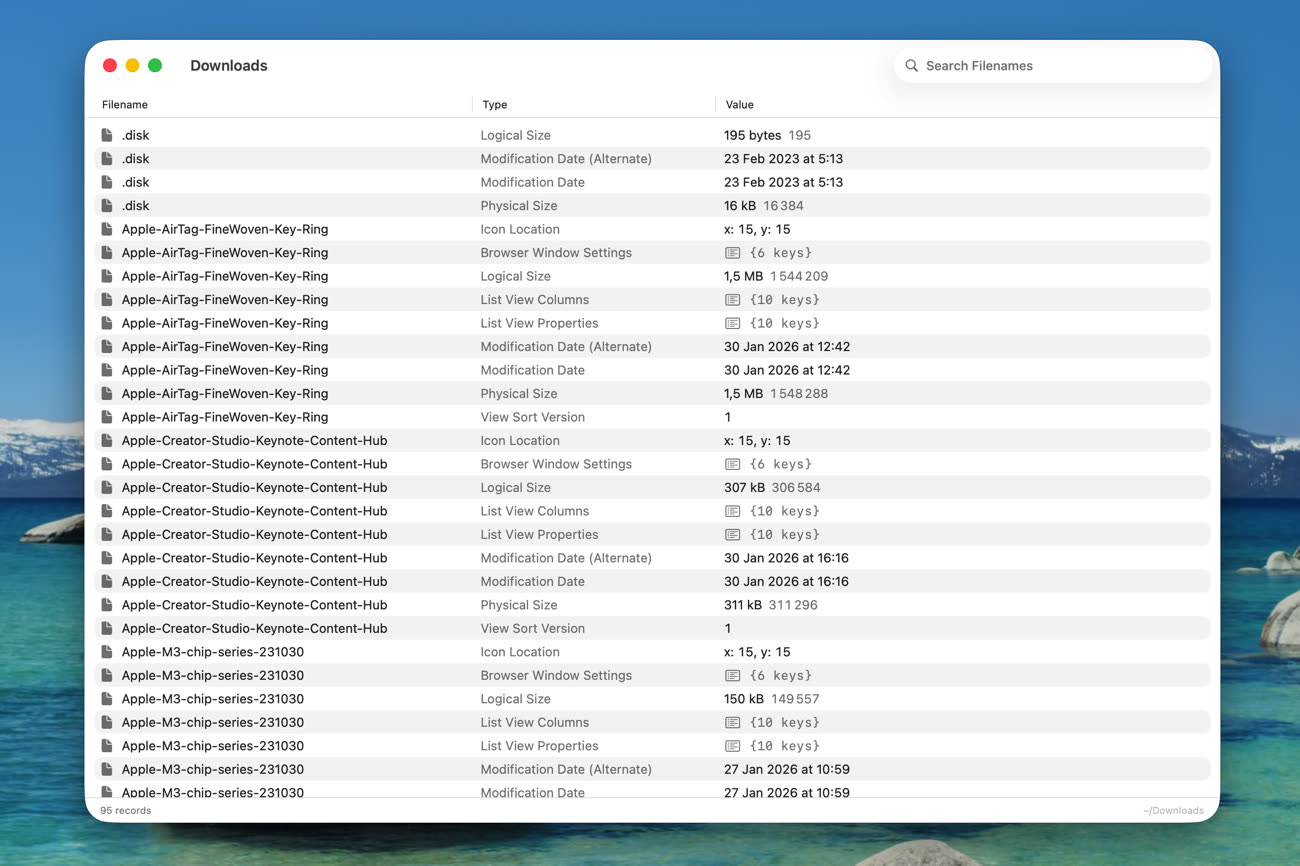
Task: Click file icon on Keynote-Content-Hub View Sort Version row
Action: (x=107, y=629)
